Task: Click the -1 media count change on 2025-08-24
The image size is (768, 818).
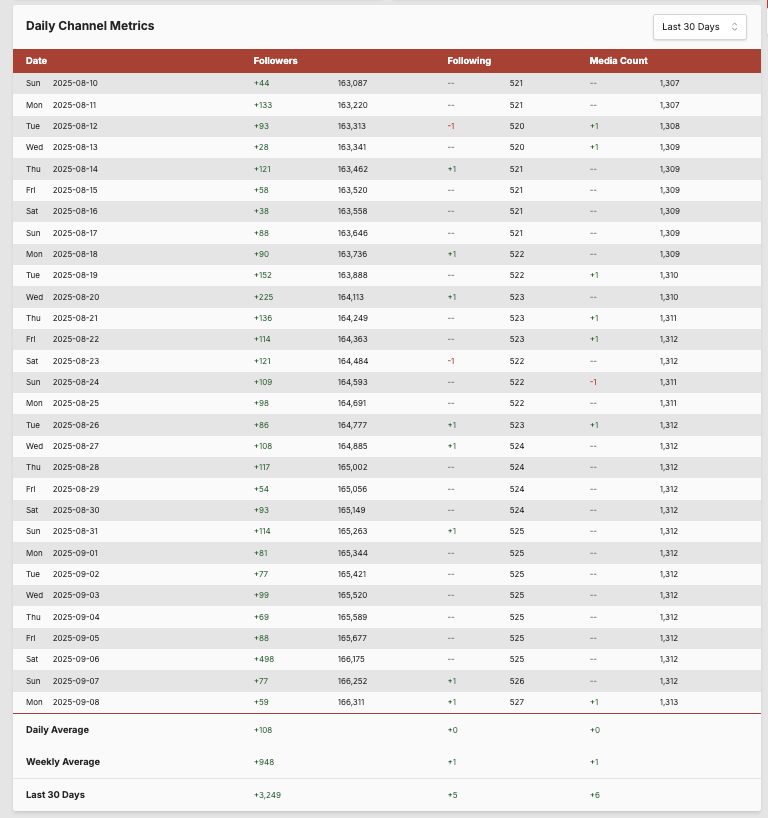Action: (x=593, y=382)
